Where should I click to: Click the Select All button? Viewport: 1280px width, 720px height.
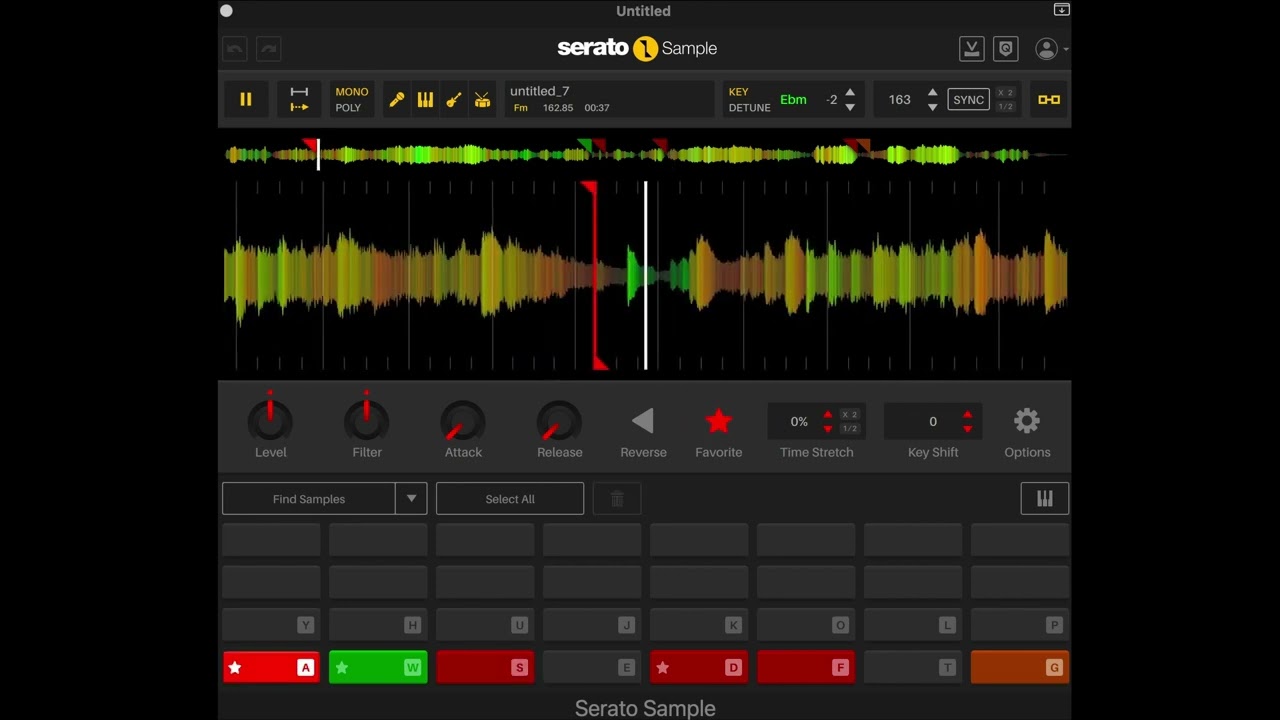coord(510,499)
